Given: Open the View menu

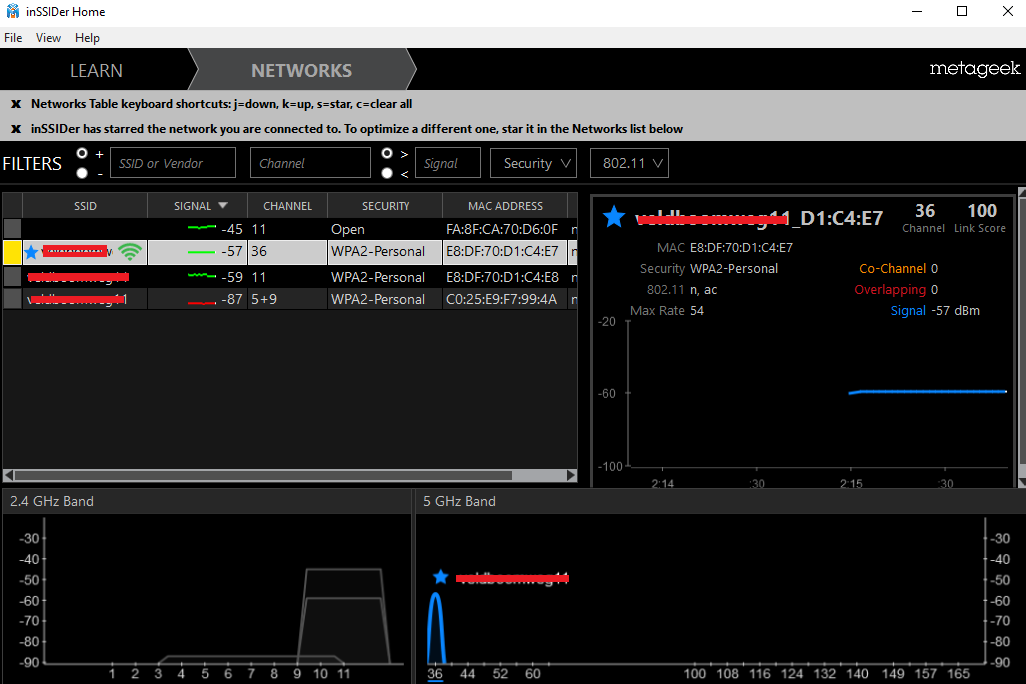Looking at the screenshot, I should pos(48,38).
